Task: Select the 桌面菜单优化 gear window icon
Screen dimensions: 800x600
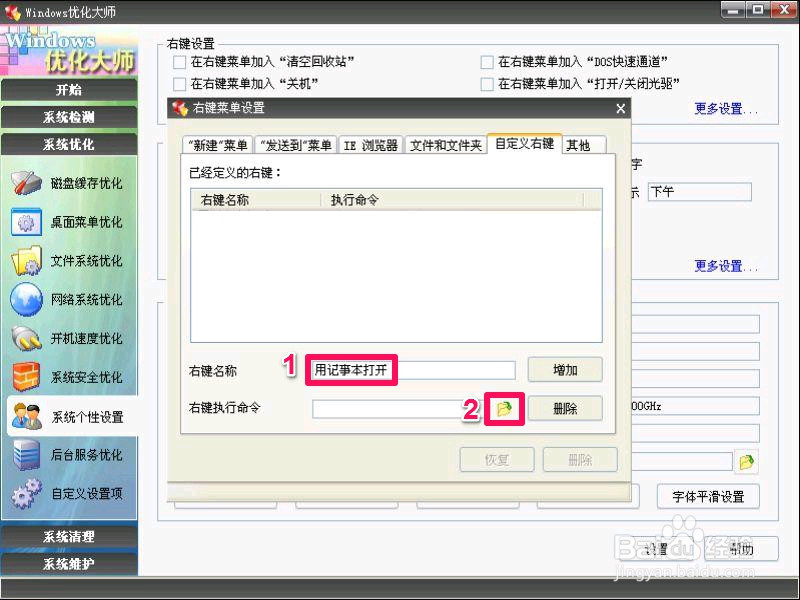Action: point(26,222)
